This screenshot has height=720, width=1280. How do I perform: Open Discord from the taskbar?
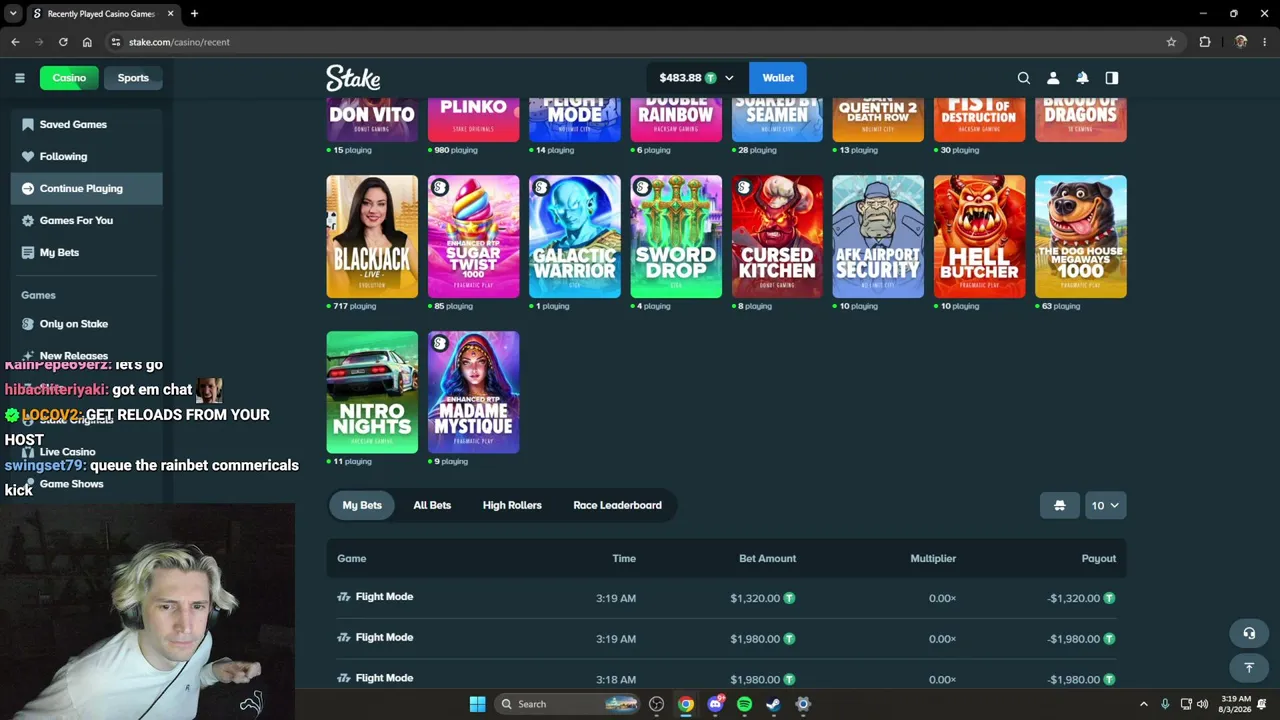click(715, 704)
